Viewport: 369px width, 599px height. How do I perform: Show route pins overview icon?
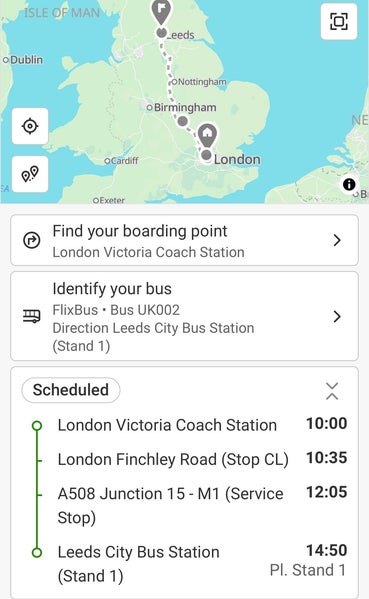tap(30, 174)
